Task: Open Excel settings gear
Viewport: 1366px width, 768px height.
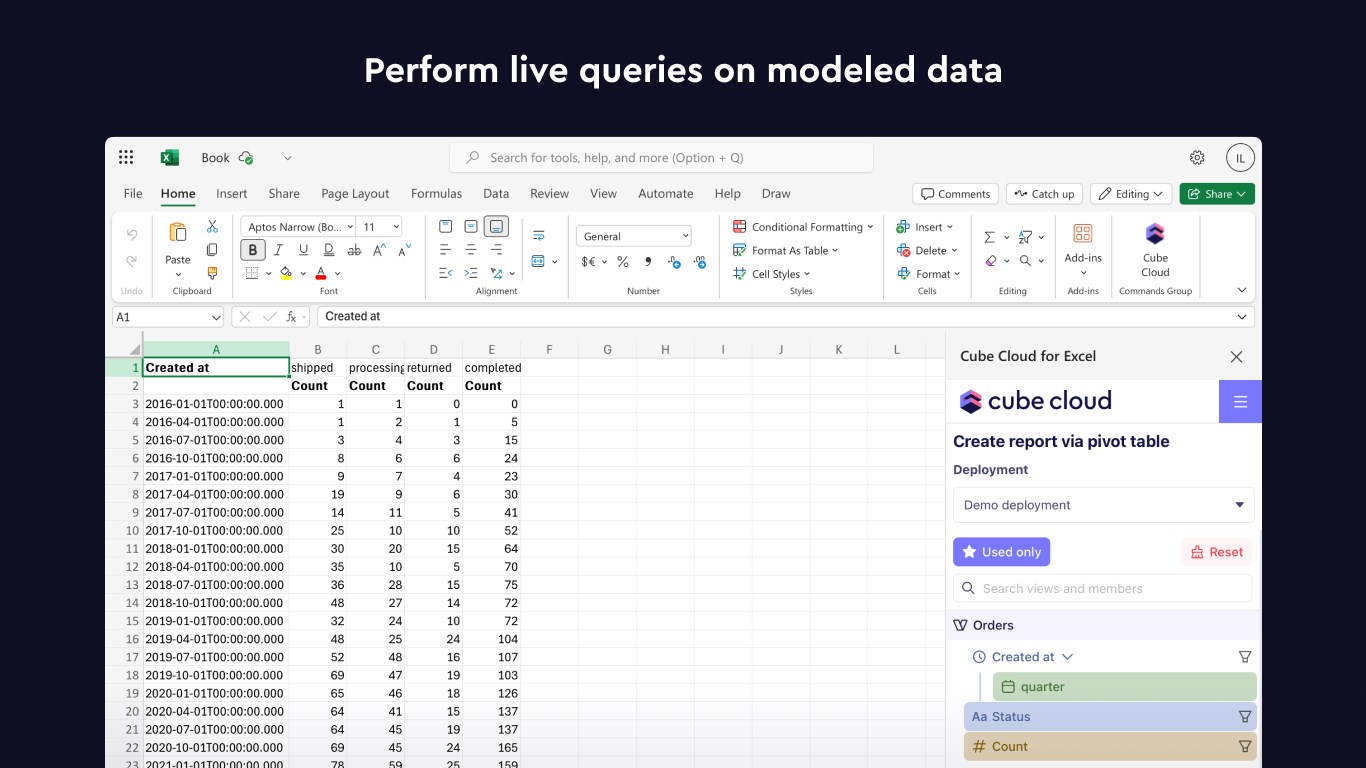Action: [1197, 158]
